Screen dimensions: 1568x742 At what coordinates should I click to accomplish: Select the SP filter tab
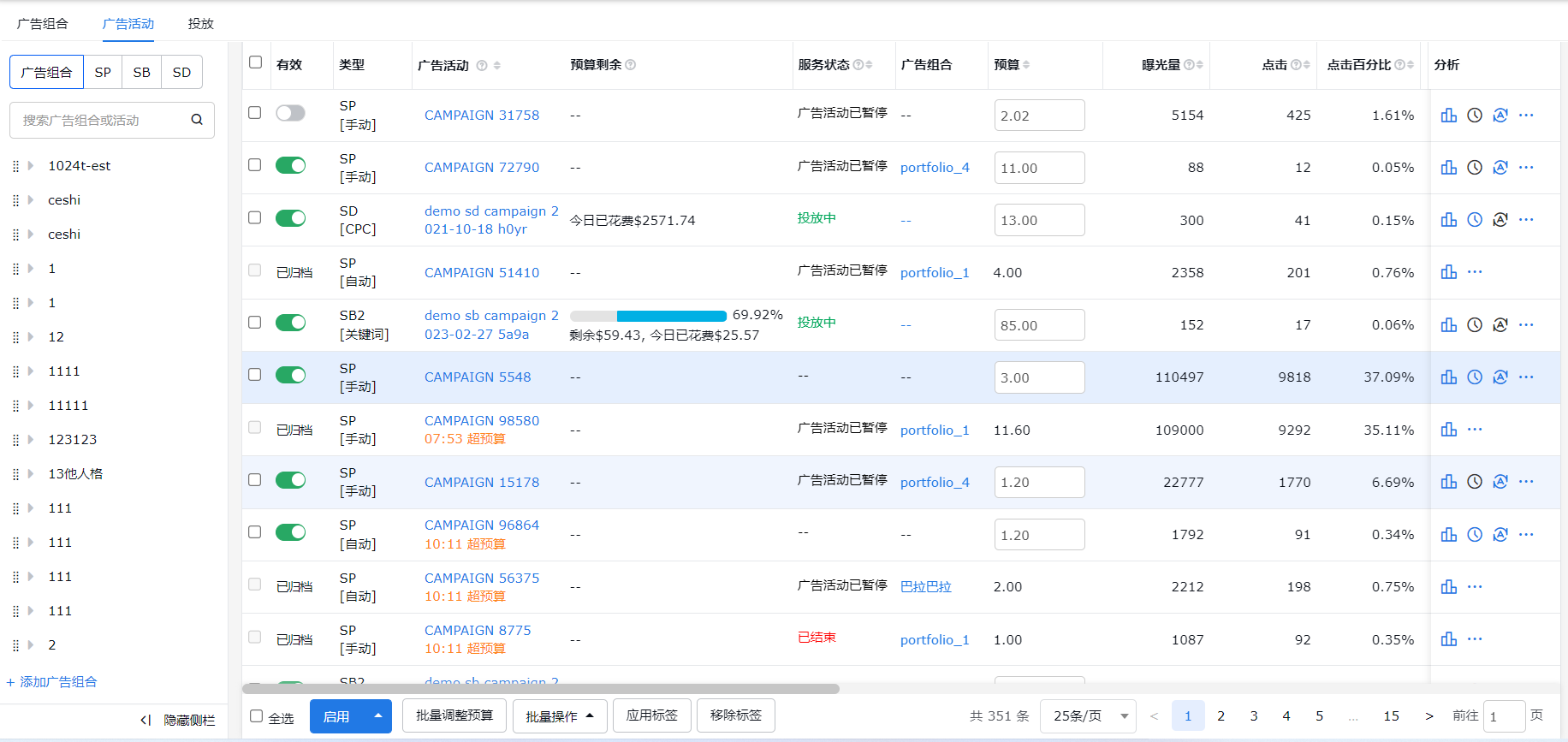pos(103,73)
